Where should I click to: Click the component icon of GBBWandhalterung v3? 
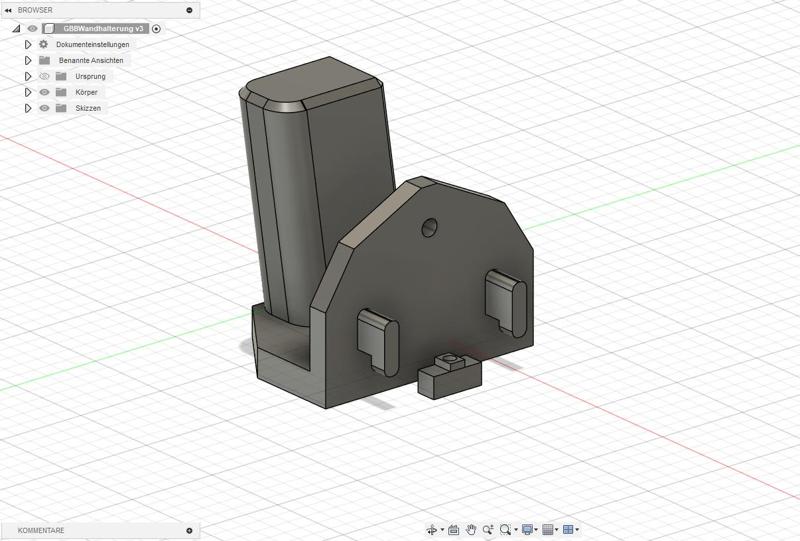point(48,29)
